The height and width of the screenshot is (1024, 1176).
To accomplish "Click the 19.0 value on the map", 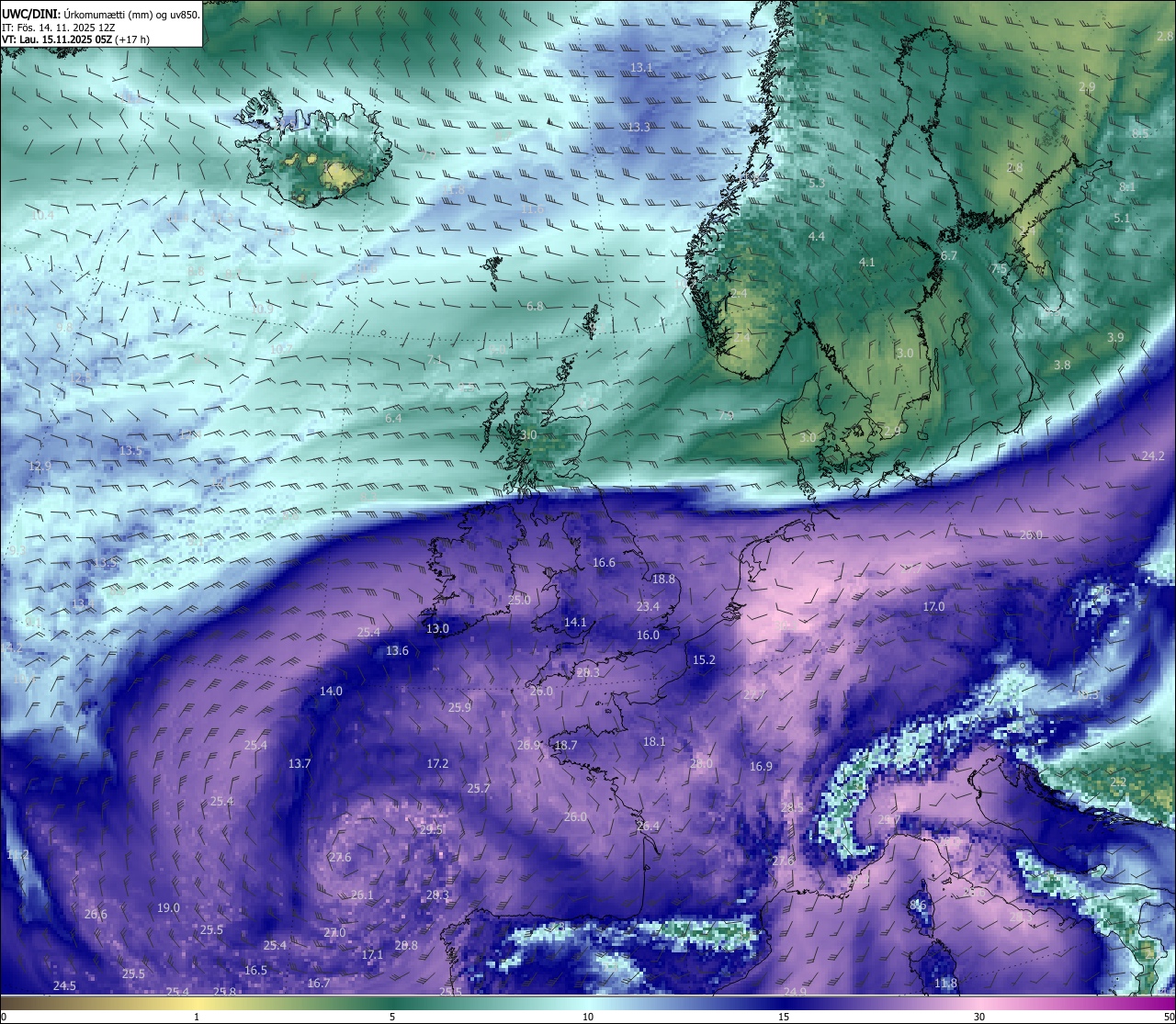I will pos(168,908).
